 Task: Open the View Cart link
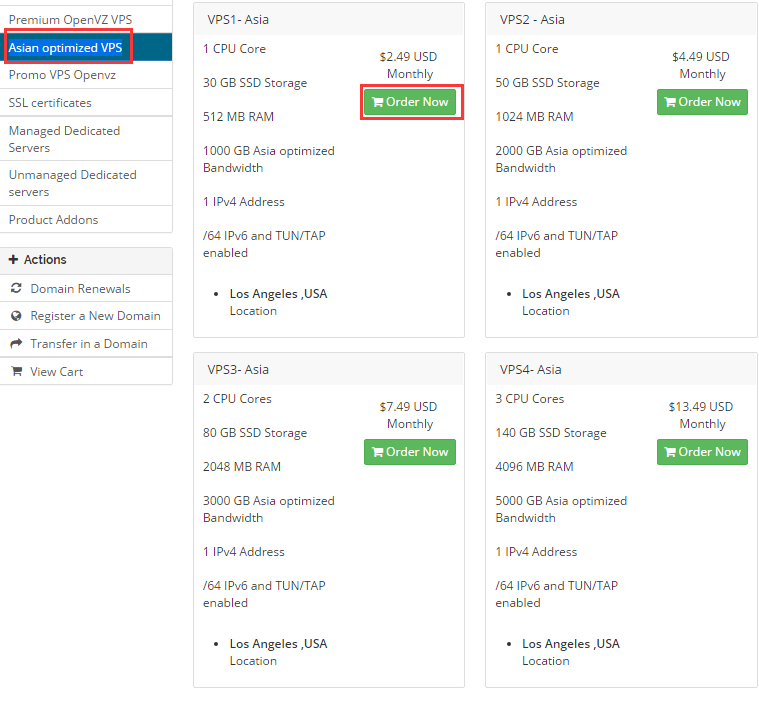(x=56, y=372)
